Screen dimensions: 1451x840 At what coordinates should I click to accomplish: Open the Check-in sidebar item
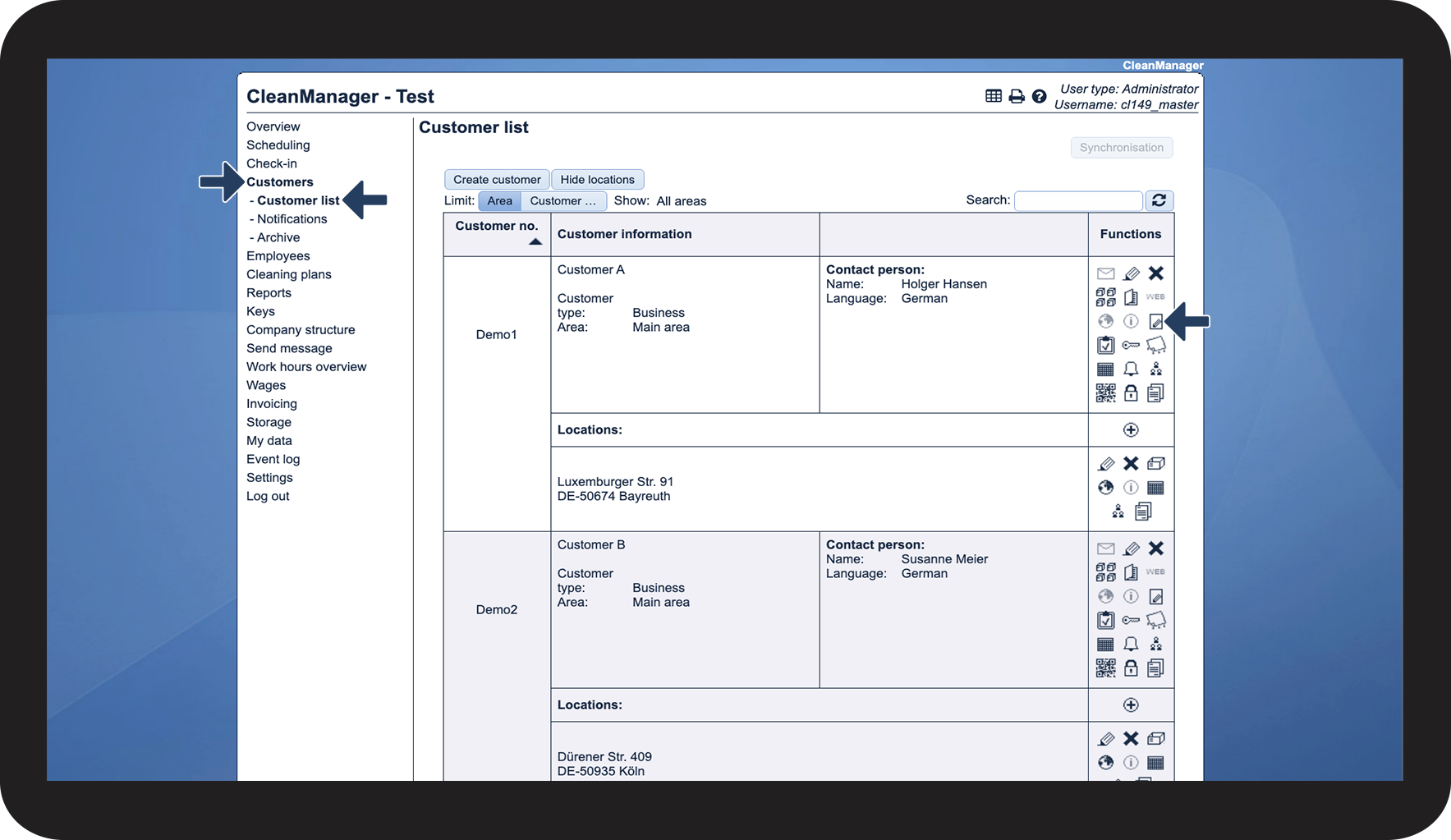(272, 163)
